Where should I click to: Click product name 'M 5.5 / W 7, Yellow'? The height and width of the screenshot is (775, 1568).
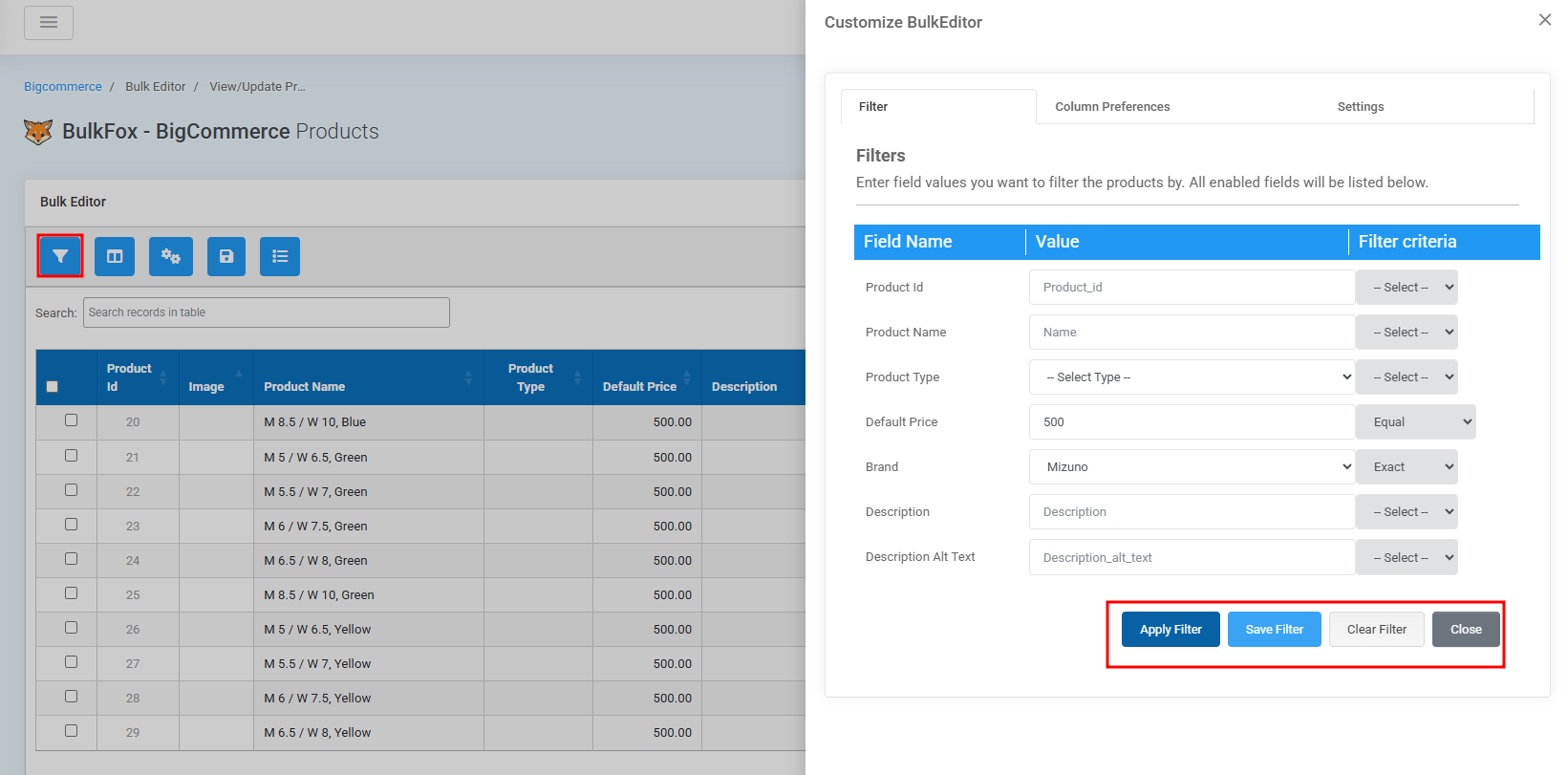[x=318, y=664]
